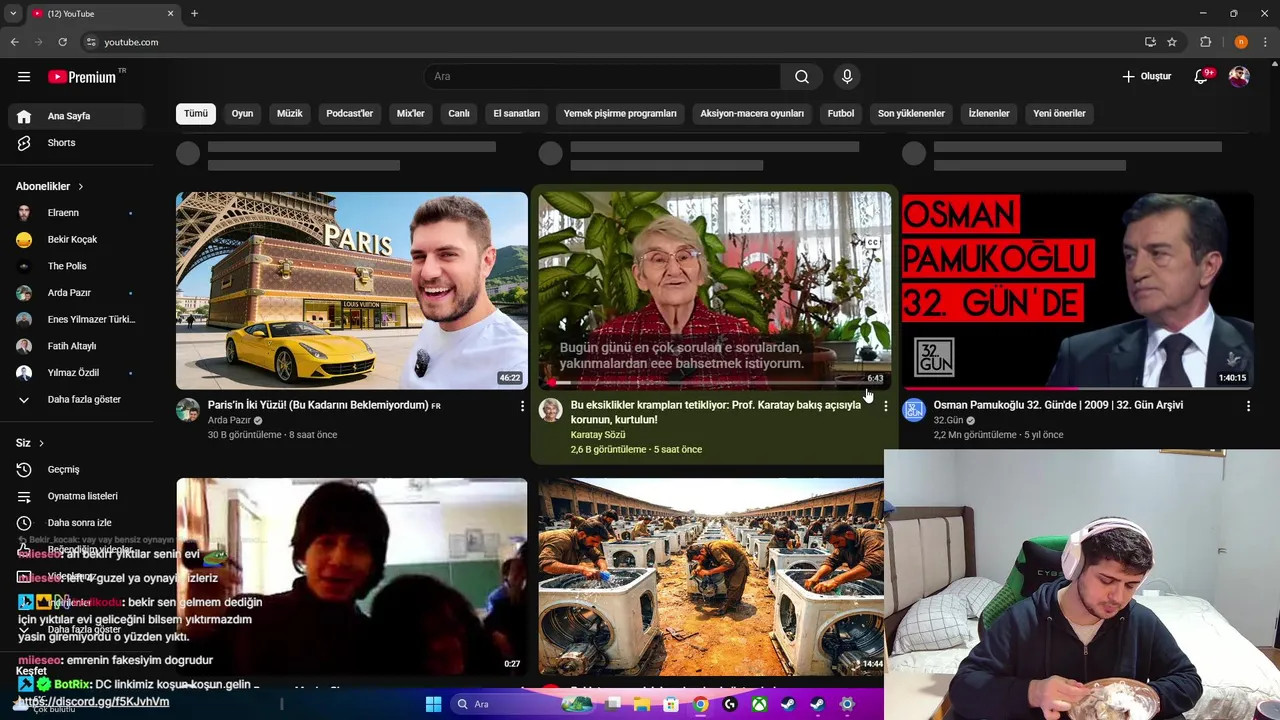The image size is (1280, 720).
Task: Expand subscriptions with Daha fazla göster
Action: pyautogui.click(x=76, y=400)
